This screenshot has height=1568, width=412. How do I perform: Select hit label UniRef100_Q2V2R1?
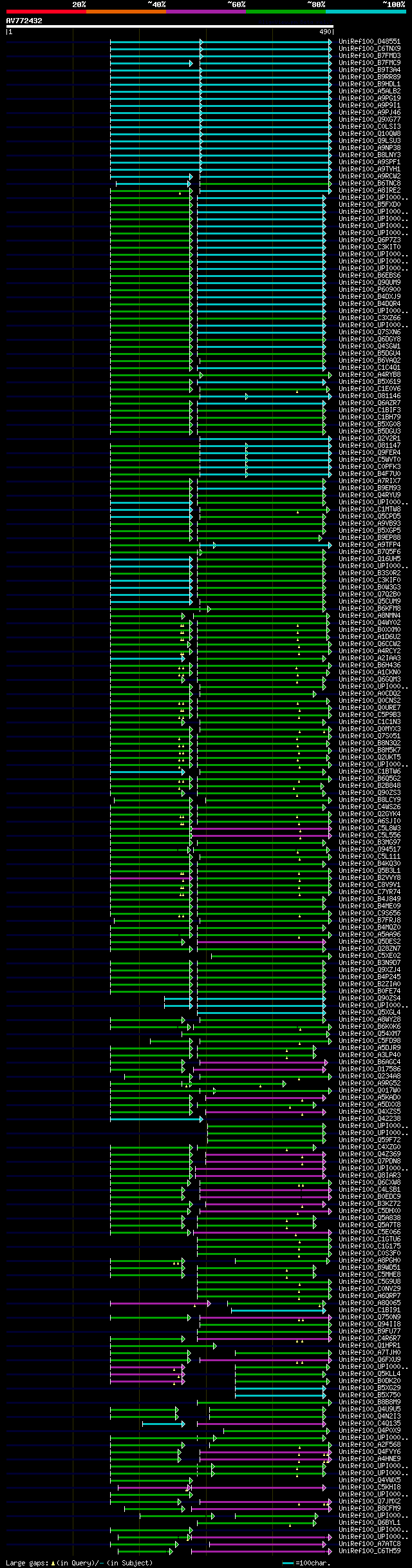[370, 438]
